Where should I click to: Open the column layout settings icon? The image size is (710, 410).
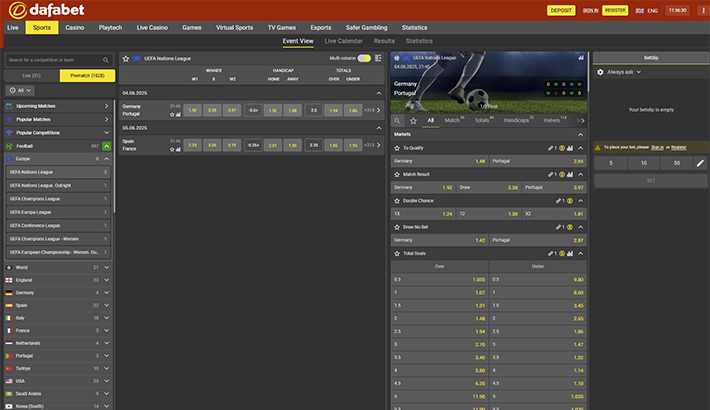(x=378, y=58)
